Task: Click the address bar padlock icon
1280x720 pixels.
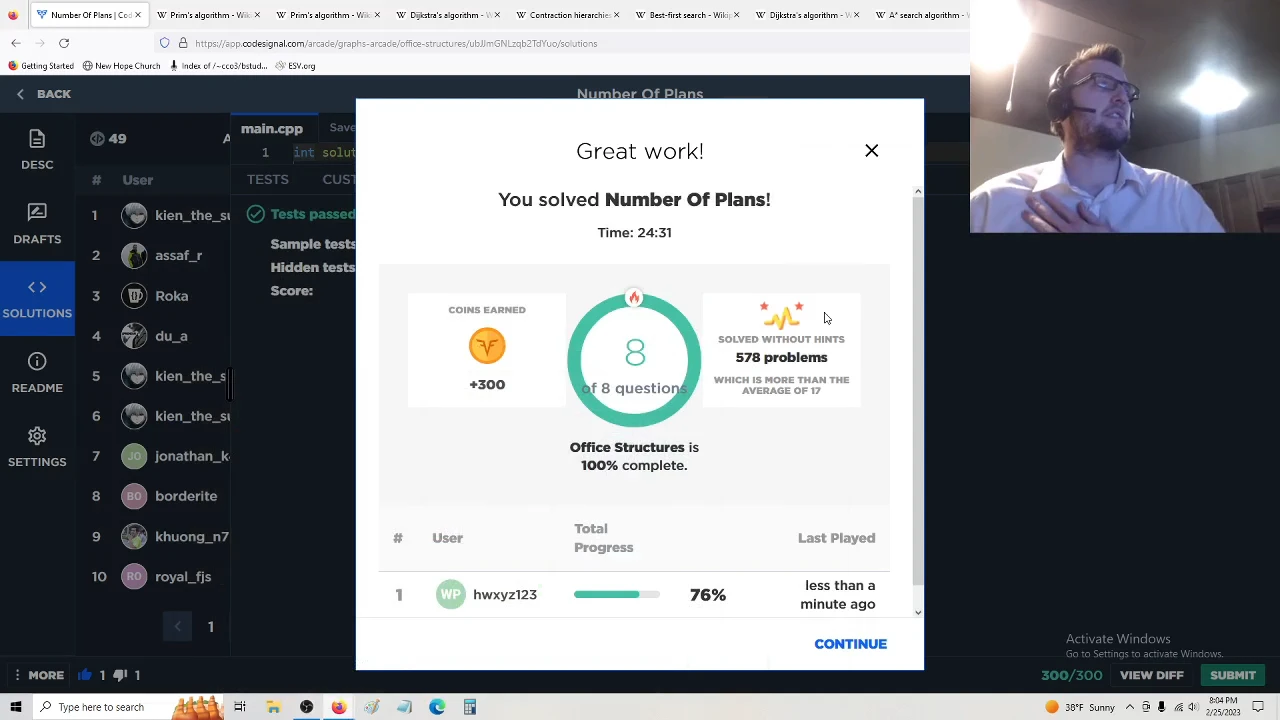Action: [181, 43]
